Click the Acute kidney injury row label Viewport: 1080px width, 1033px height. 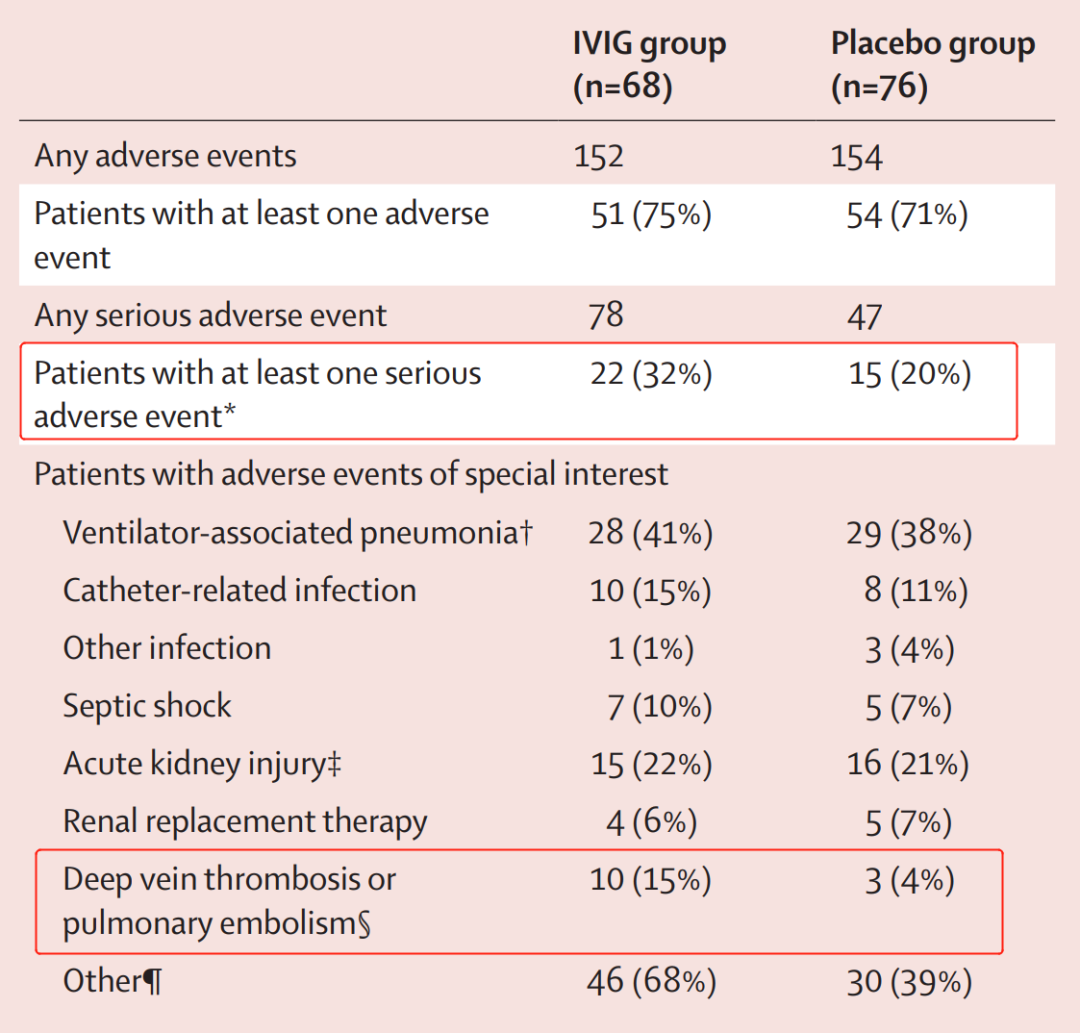pos(203,765)
